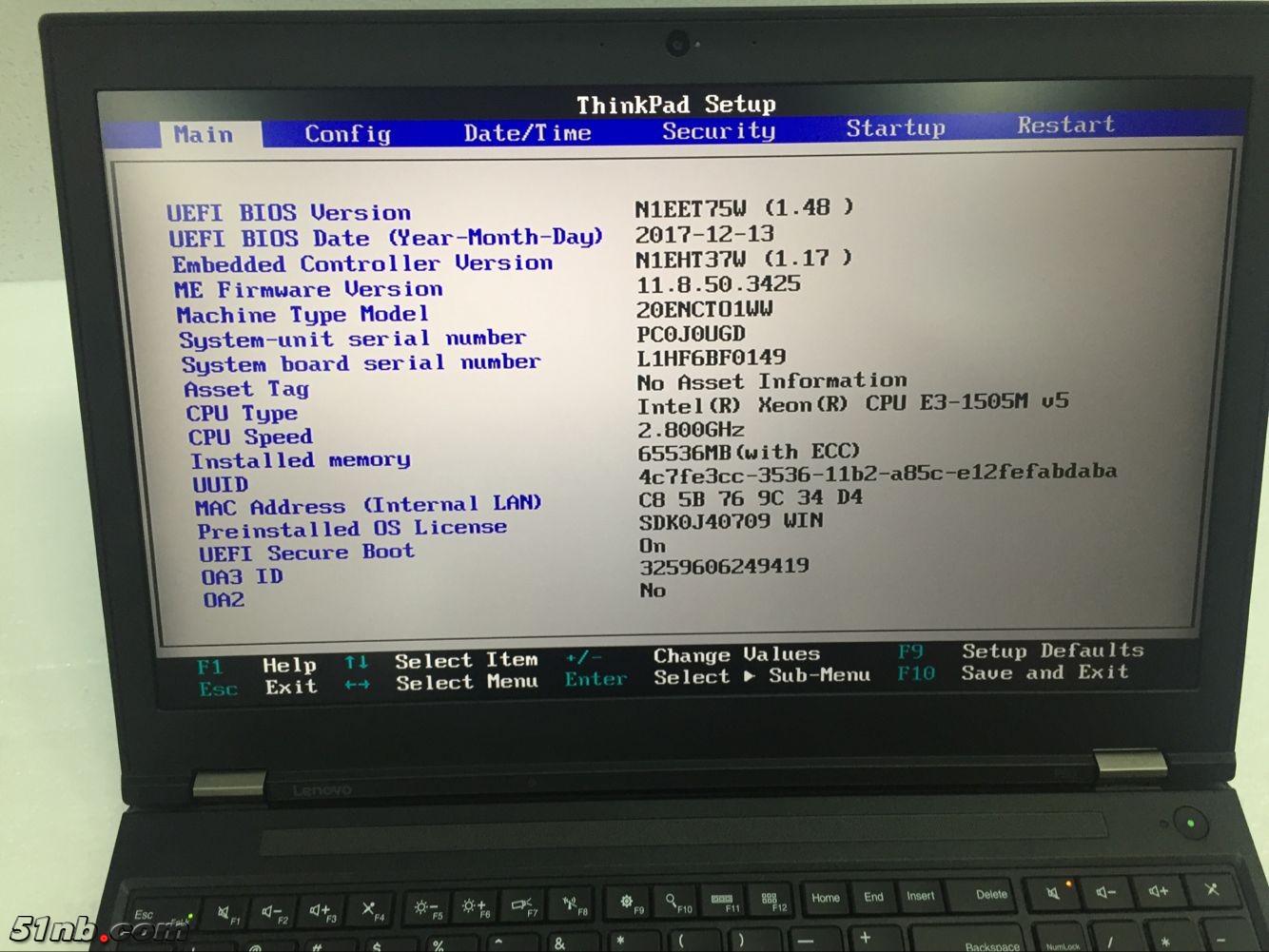Select the UEFI BIOS Version row
The height and width of the screenshot is (952, 1269).
tap(289, 213)
